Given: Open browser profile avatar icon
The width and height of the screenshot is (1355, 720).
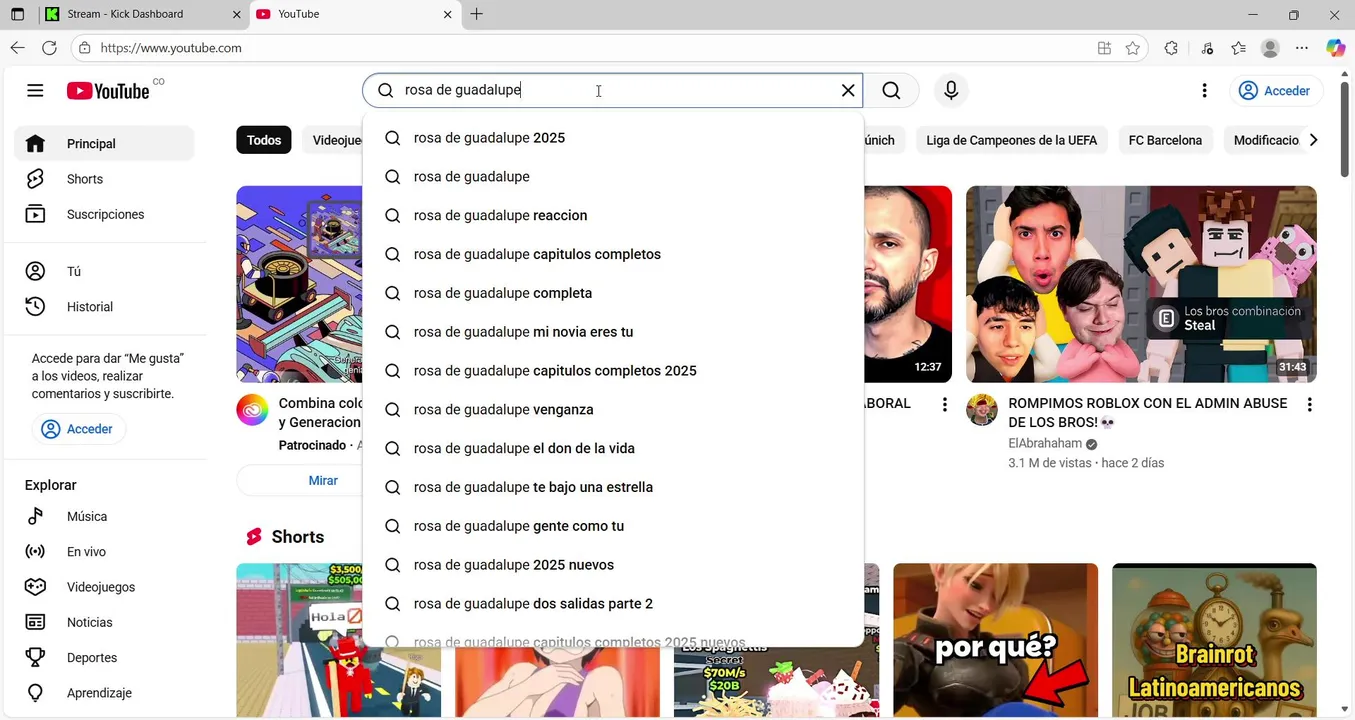Looking at the screenshot, I should point(1270,48).
